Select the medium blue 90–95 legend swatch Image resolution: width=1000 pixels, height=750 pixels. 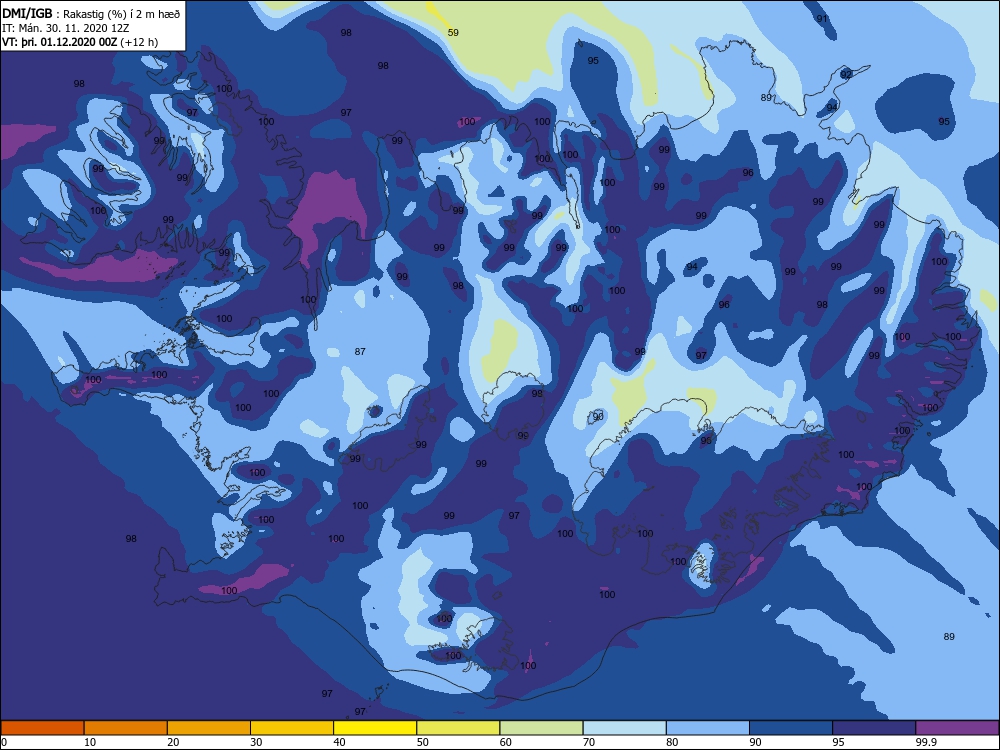[x=791, y=728]
